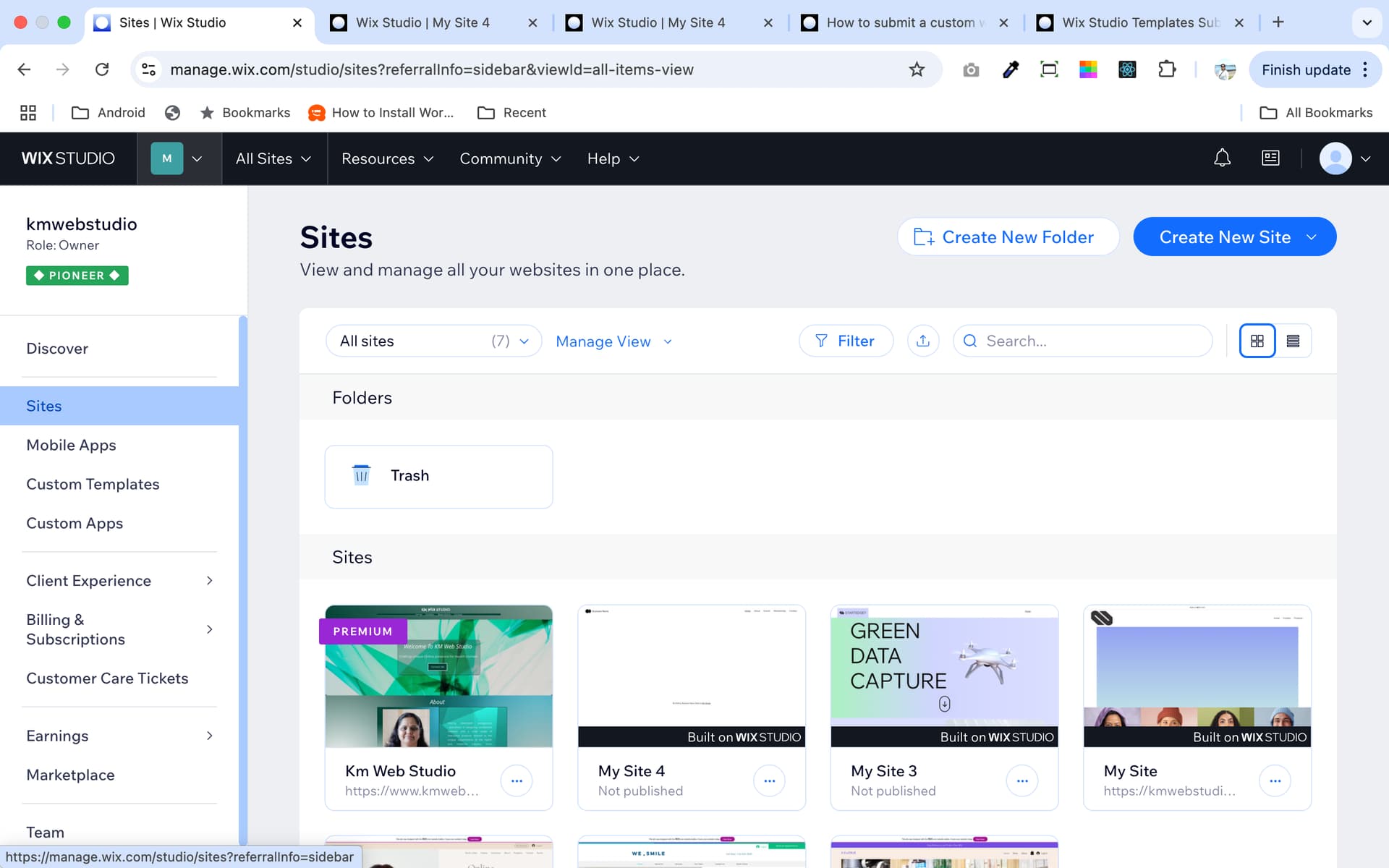Open the news feed icon in header
1389x868 pixels.
[x=1270, y=158]
